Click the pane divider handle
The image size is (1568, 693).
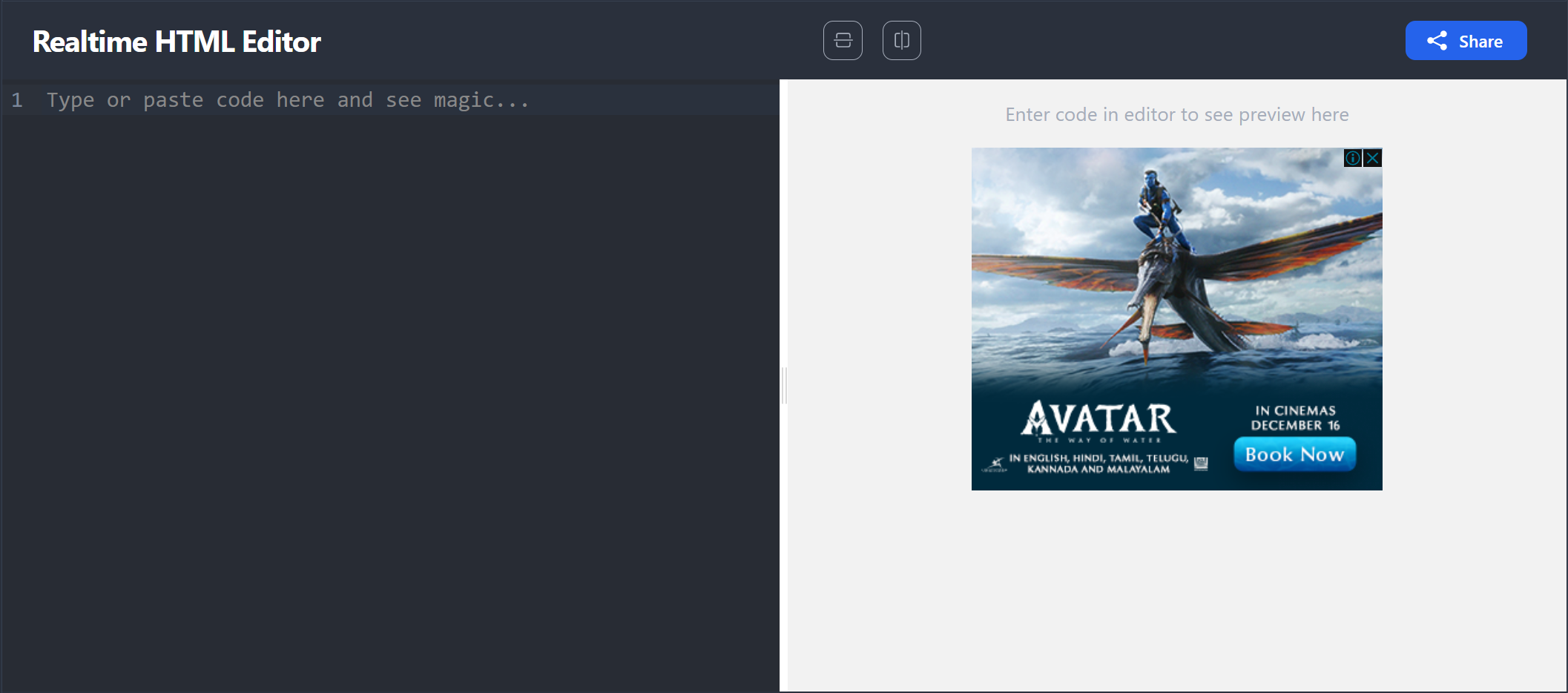(783, 385)
